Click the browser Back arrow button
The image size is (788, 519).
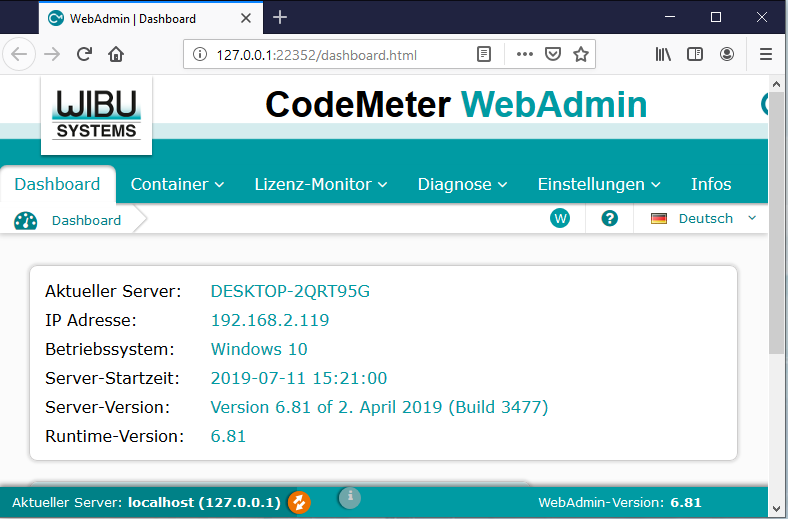point(19,54)
